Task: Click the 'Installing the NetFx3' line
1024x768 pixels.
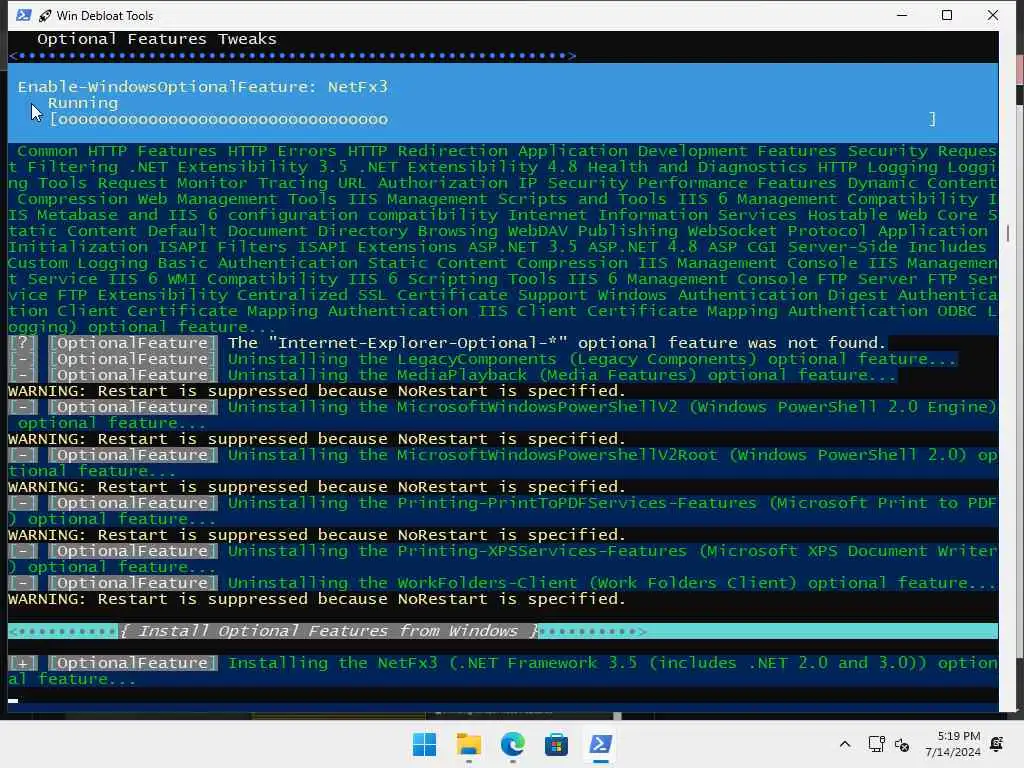Action: 503,671
